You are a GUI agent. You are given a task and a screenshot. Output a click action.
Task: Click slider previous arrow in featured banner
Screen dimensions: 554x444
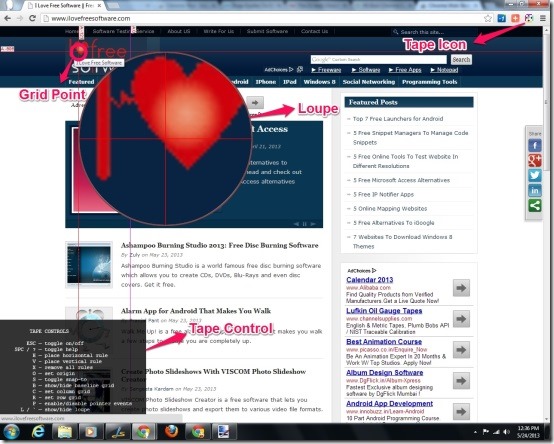pos(296,224)
